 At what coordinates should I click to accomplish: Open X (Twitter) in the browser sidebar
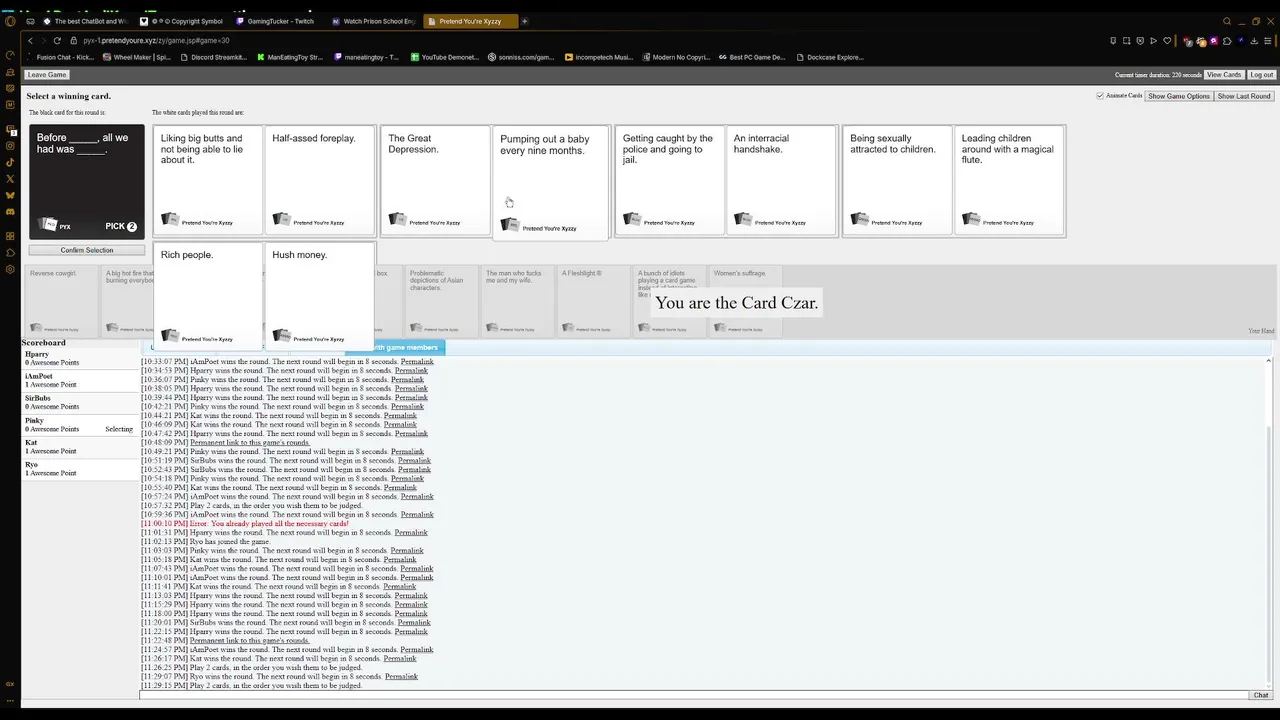[x=10, y=179]
